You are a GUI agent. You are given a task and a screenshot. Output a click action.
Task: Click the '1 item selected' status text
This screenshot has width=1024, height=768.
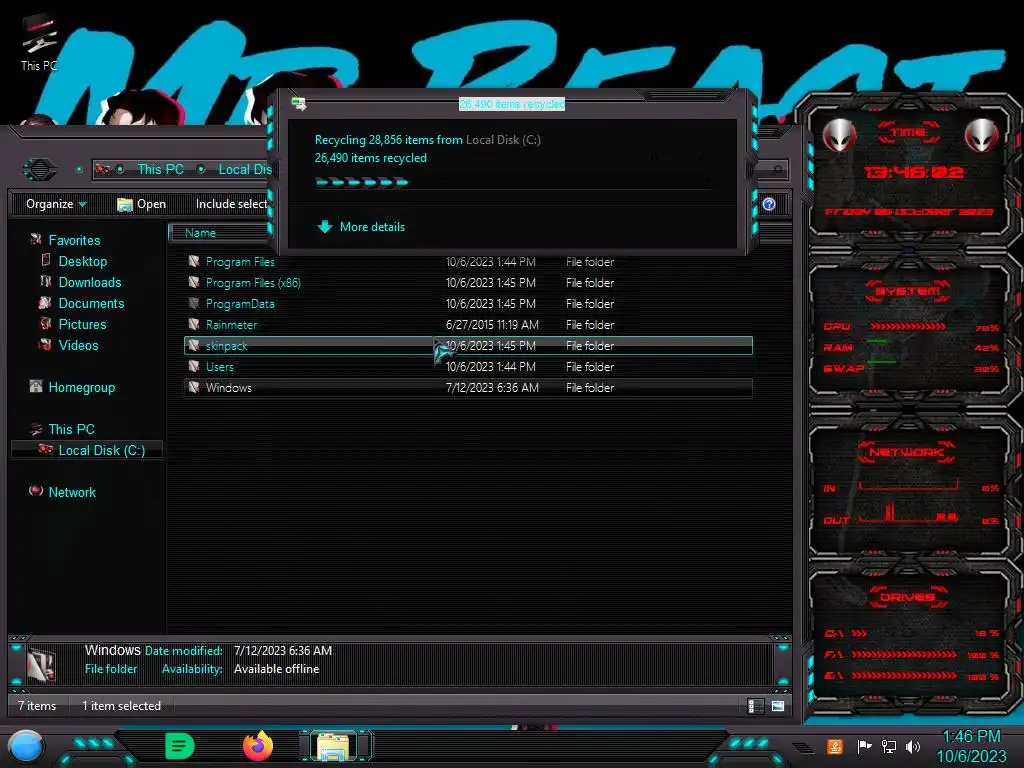tap(121, 706)
